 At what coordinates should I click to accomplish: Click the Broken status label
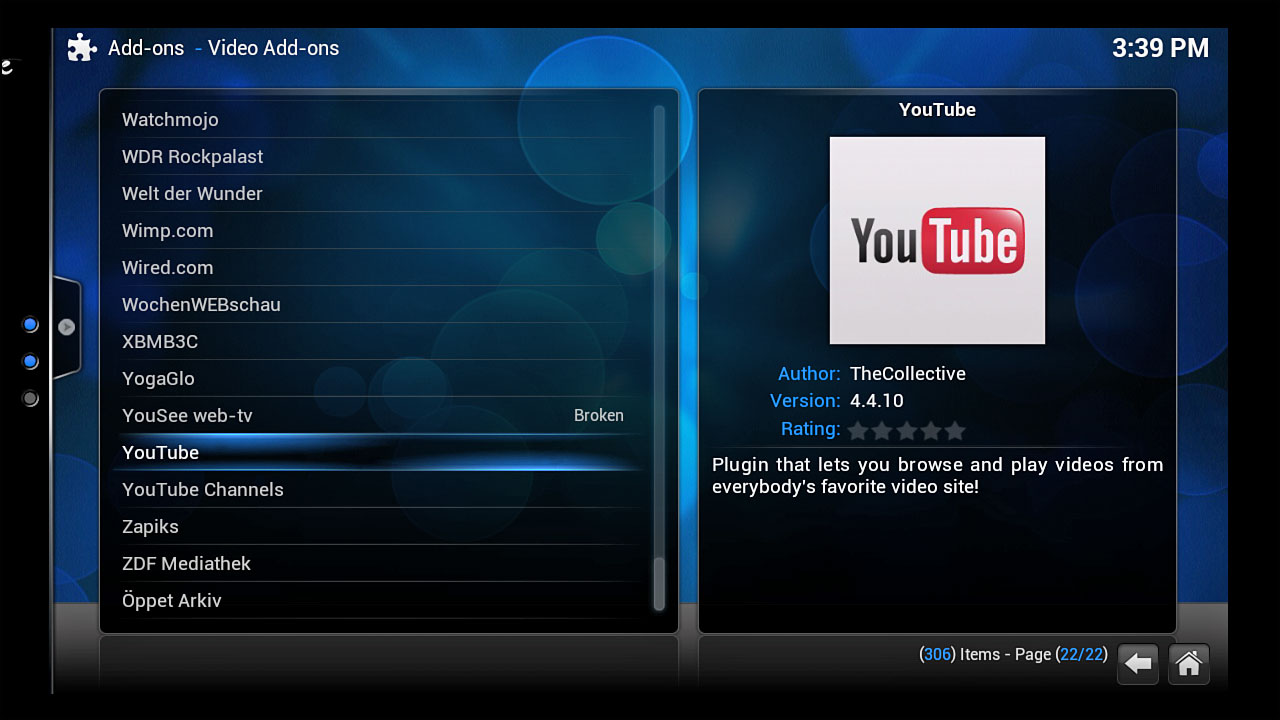(x=599, y=415)
